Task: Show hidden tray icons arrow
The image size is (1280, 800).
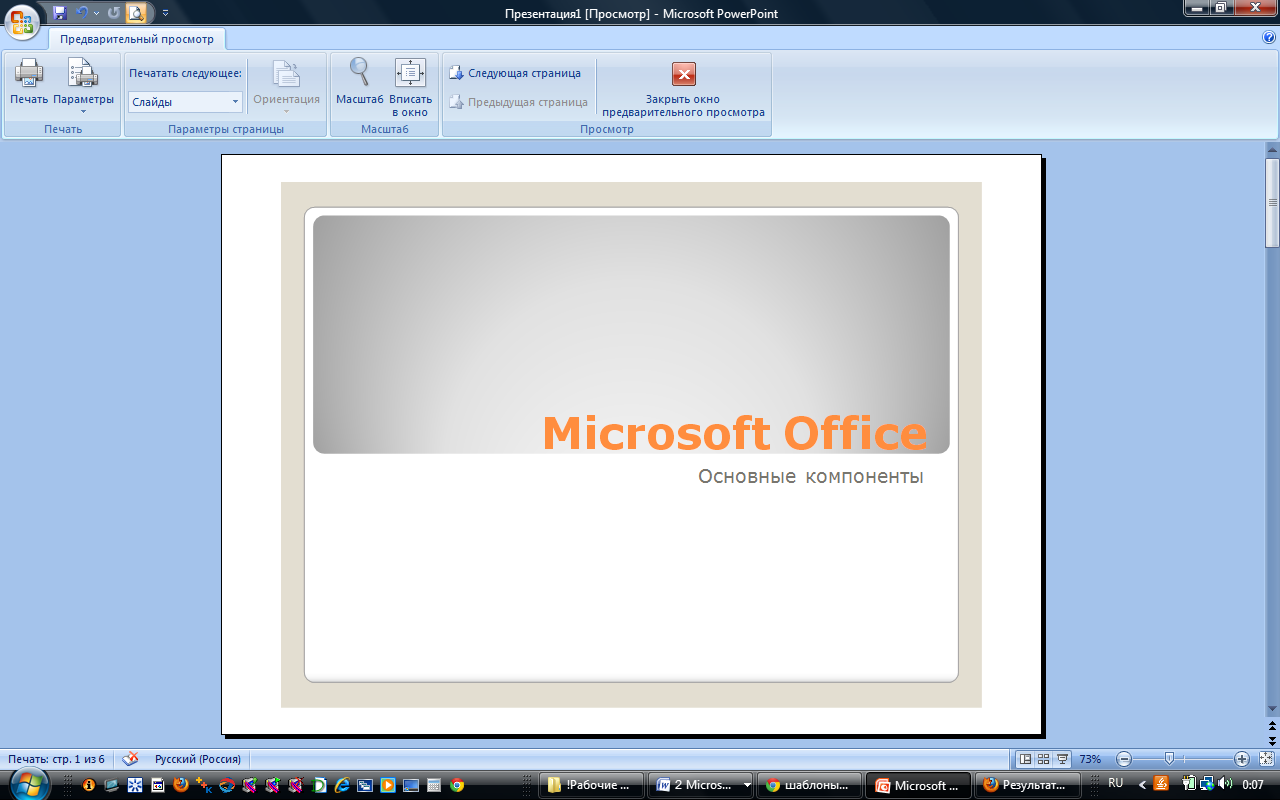Action: point(1143,785)
